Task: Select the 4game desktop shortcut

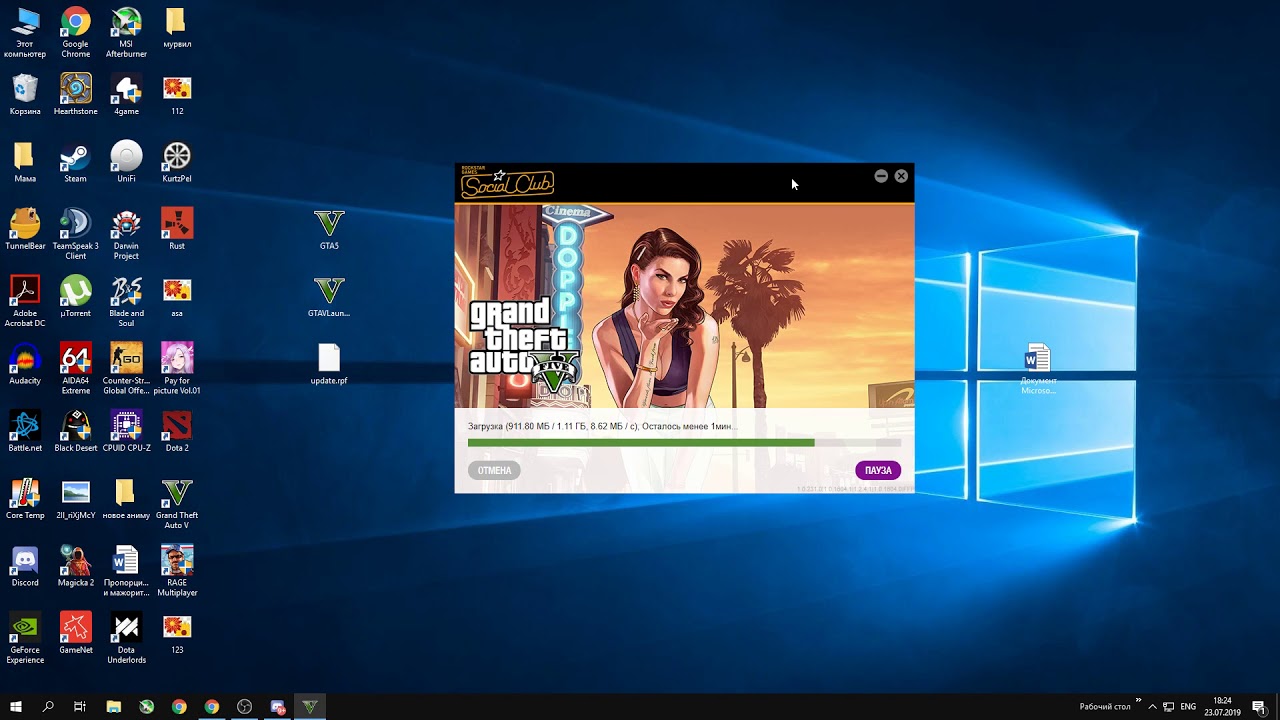Action: click(126, 95)
